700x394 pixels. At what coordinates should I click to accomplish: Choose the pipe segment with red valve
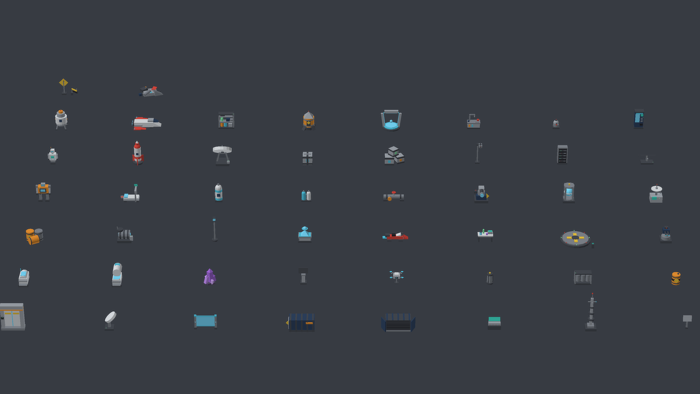pos(393,195)
